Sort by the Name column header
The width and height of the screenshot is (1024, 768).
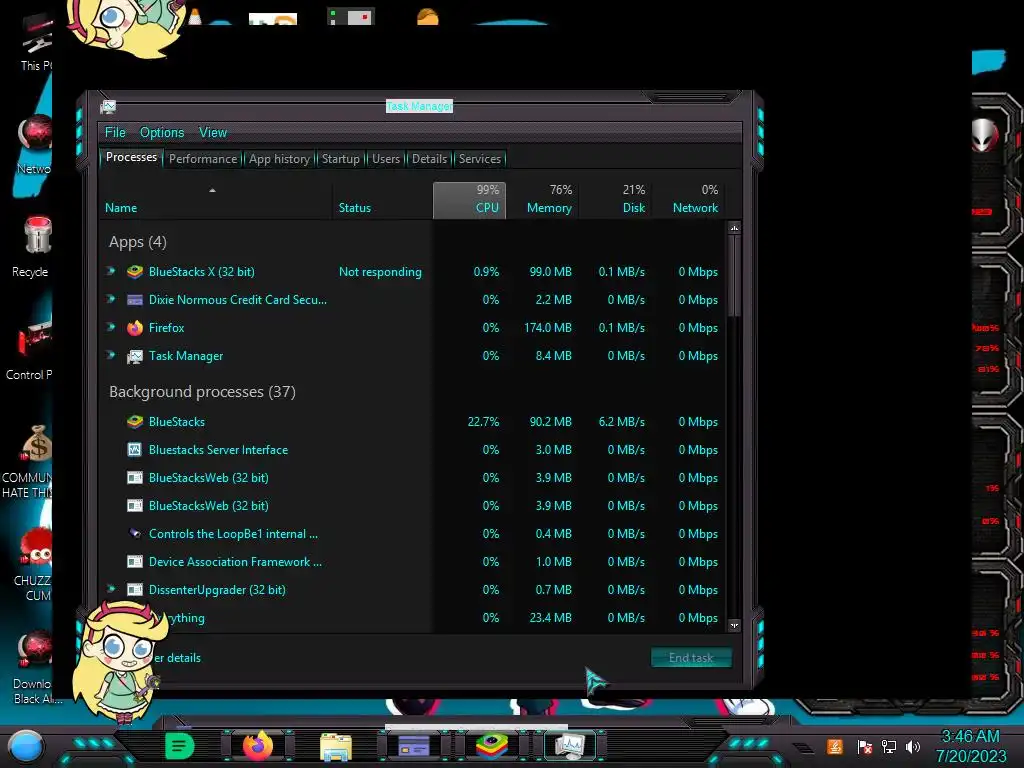tap(216, 200)
